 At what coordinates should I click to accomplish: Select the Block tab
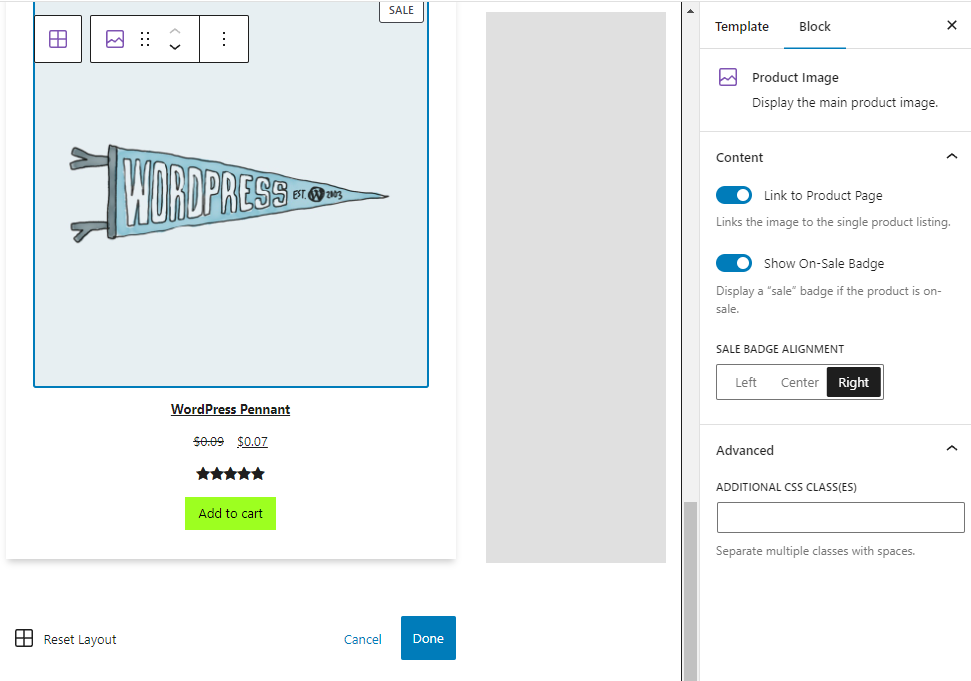point(814,26)
